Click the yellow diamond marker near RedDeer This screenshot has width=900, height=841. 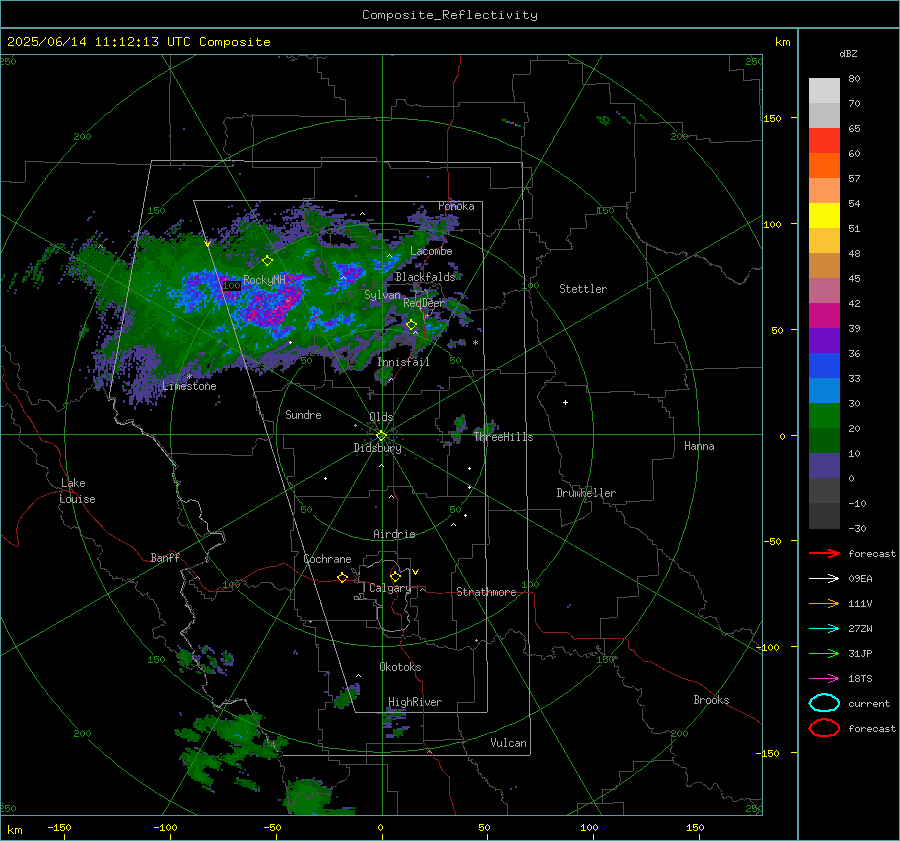click(412, 325)
